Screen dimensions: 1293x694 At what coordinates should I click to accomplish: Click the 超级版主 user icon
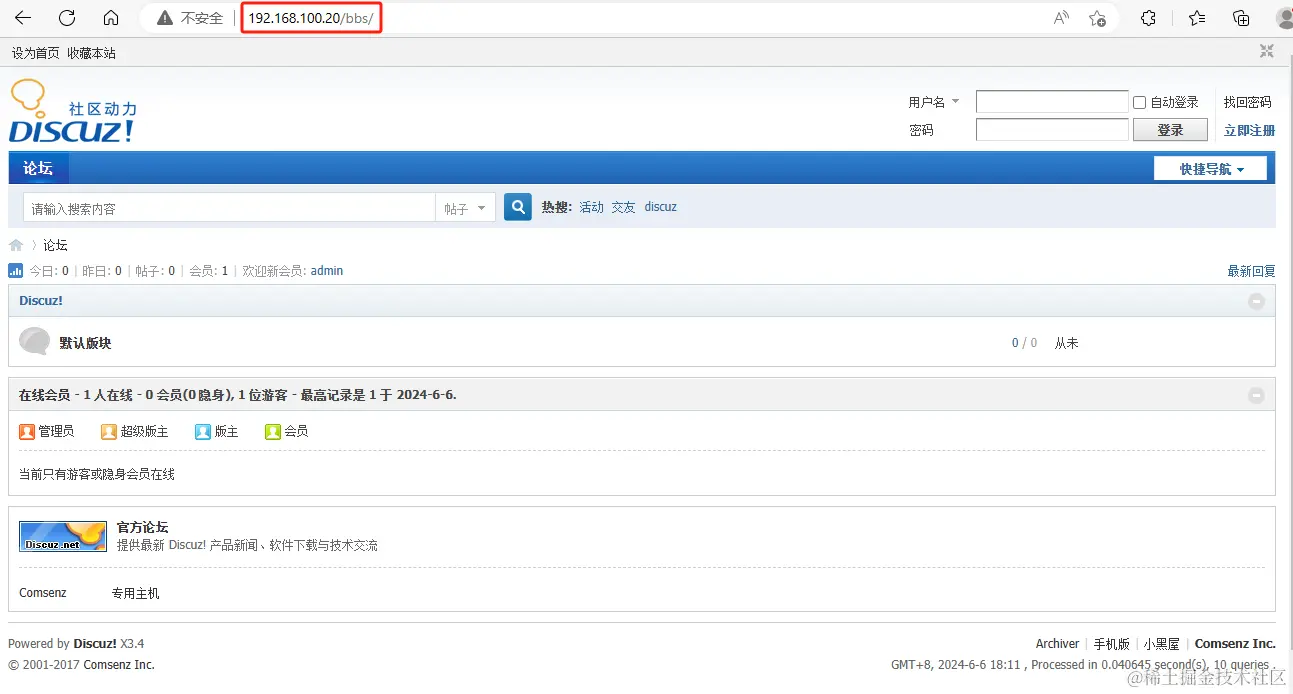pyautogui.click(x=109, y=432)
